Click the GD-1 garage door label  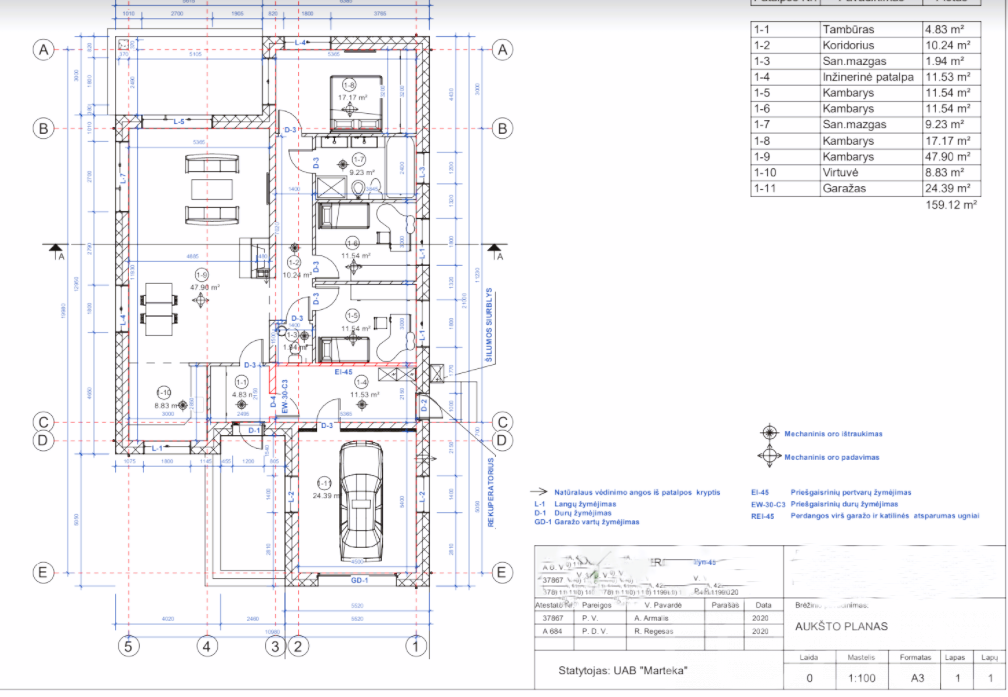tap(359, 581)
